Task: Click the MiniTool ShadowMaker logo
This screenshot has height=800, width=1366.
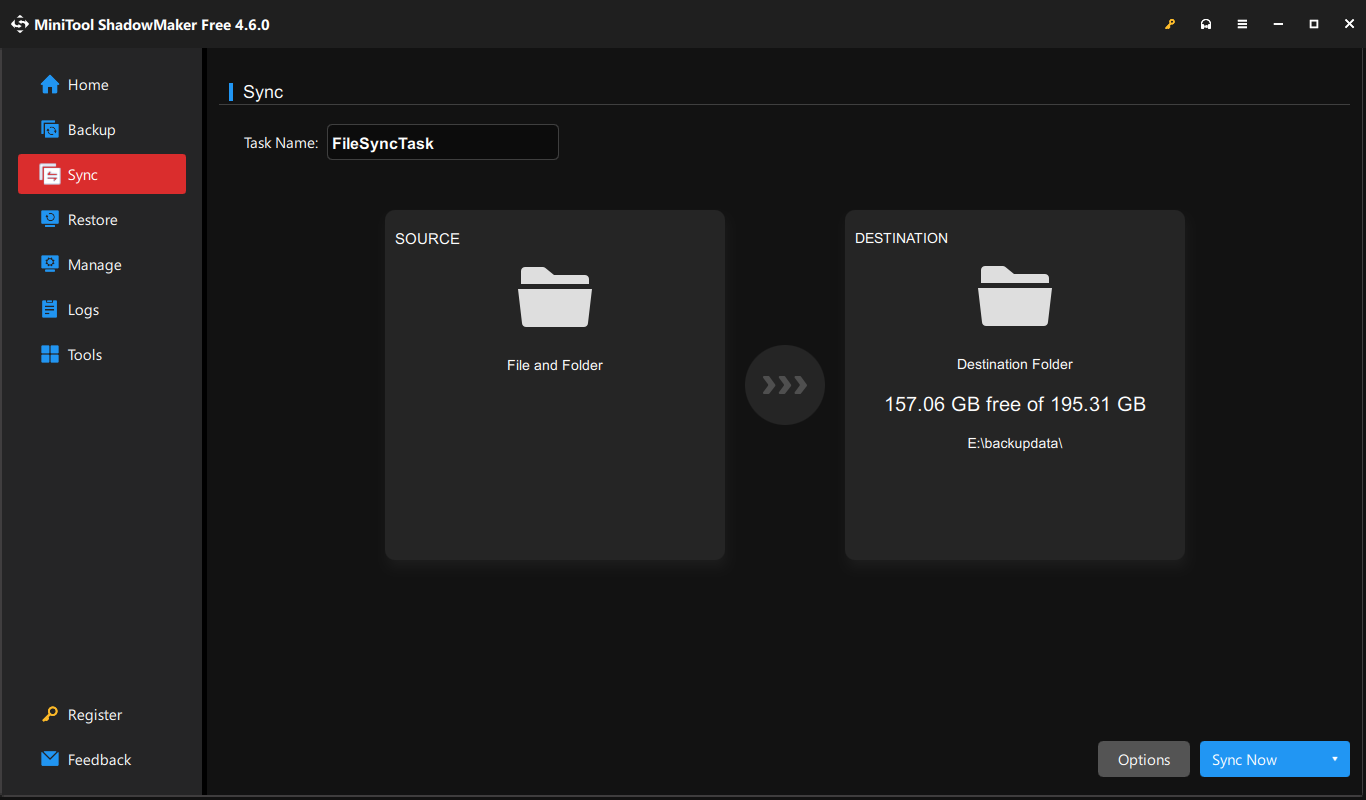Action: pos(20,23)
